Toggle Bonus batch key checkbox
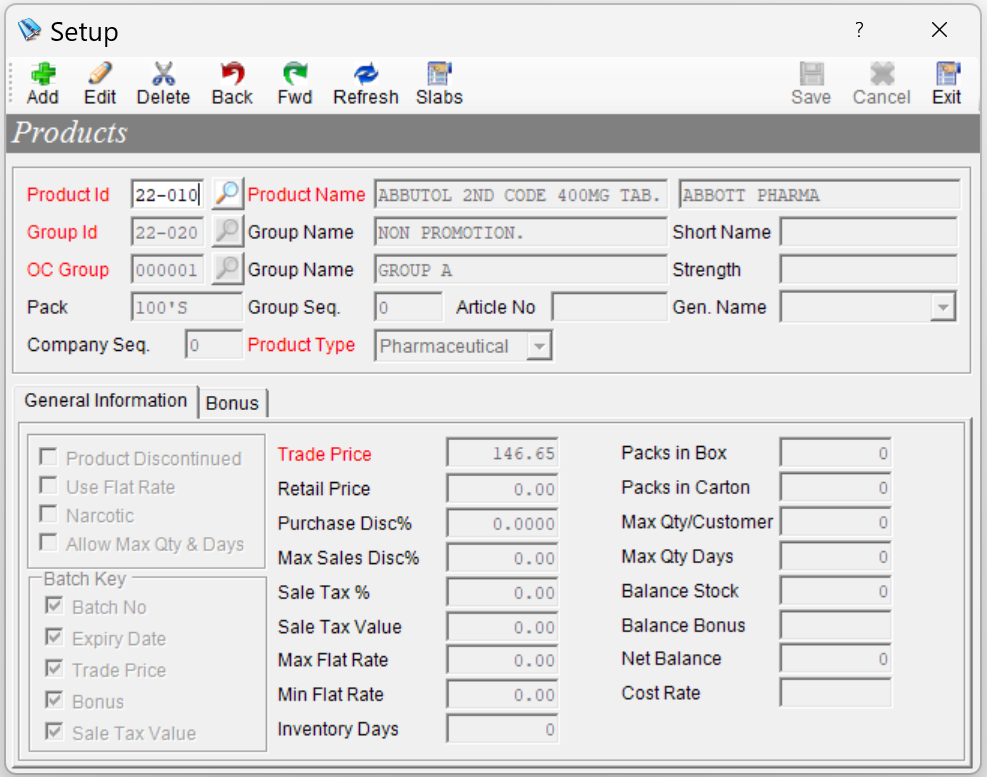This screenshot has width=987, height=777. (x=54, y=700)
